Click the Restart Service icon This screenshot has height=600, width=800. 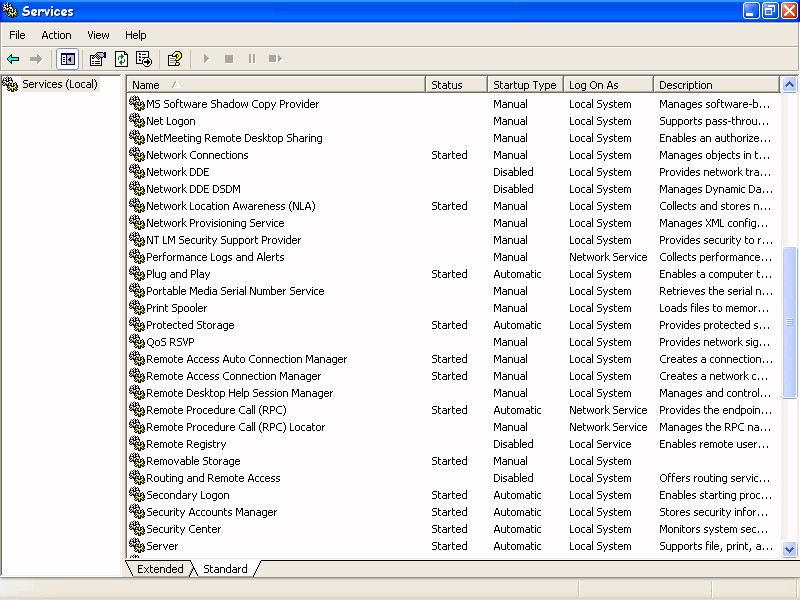coord(275,59)
